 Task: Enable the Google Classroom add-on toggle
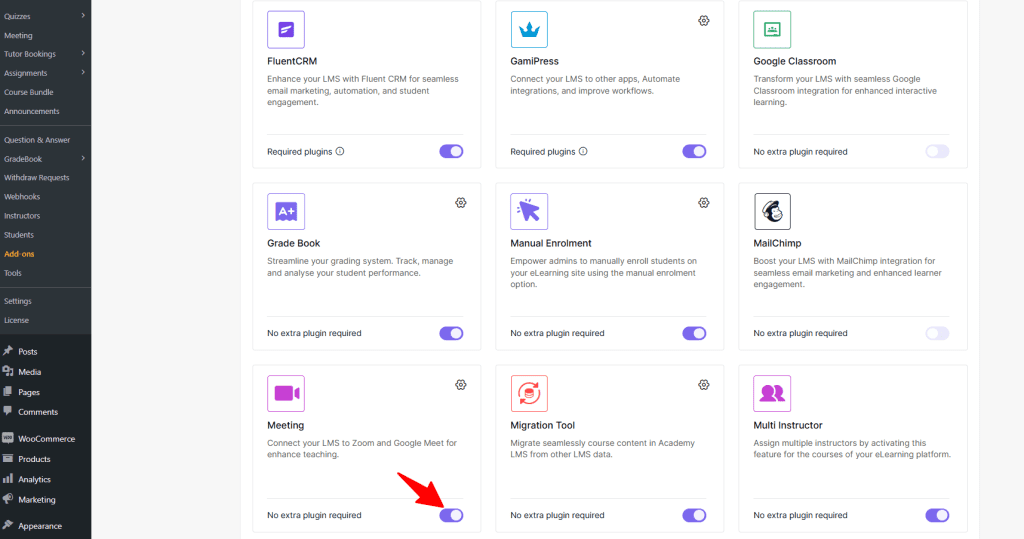click(x=937, y=152)
